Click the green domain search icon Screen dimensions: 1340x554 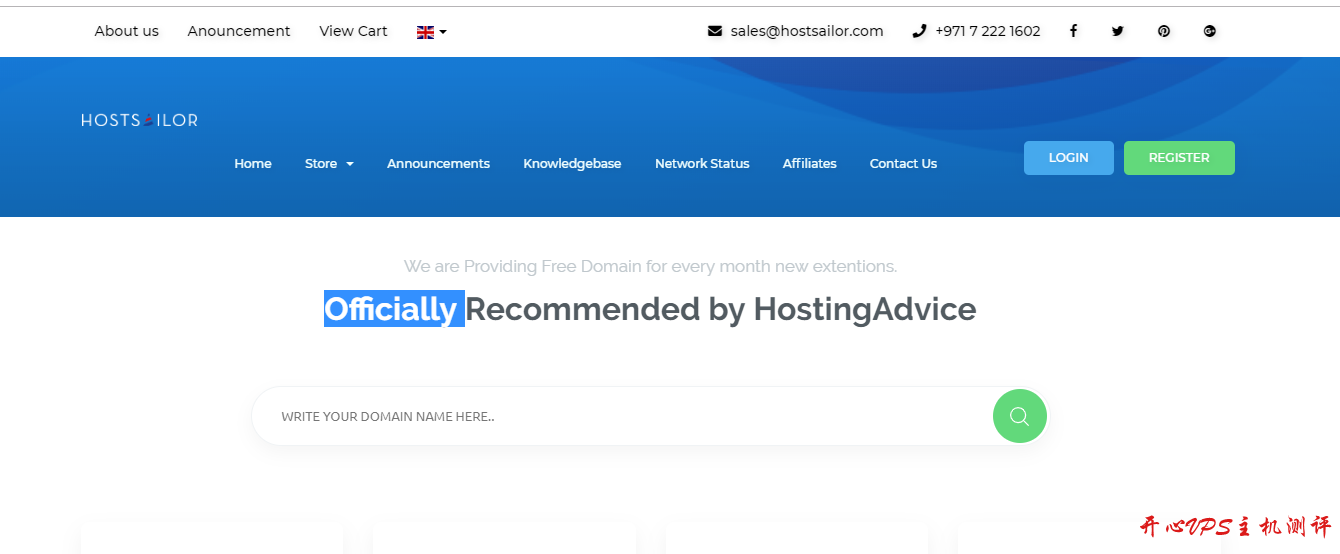click(1019, 416)
